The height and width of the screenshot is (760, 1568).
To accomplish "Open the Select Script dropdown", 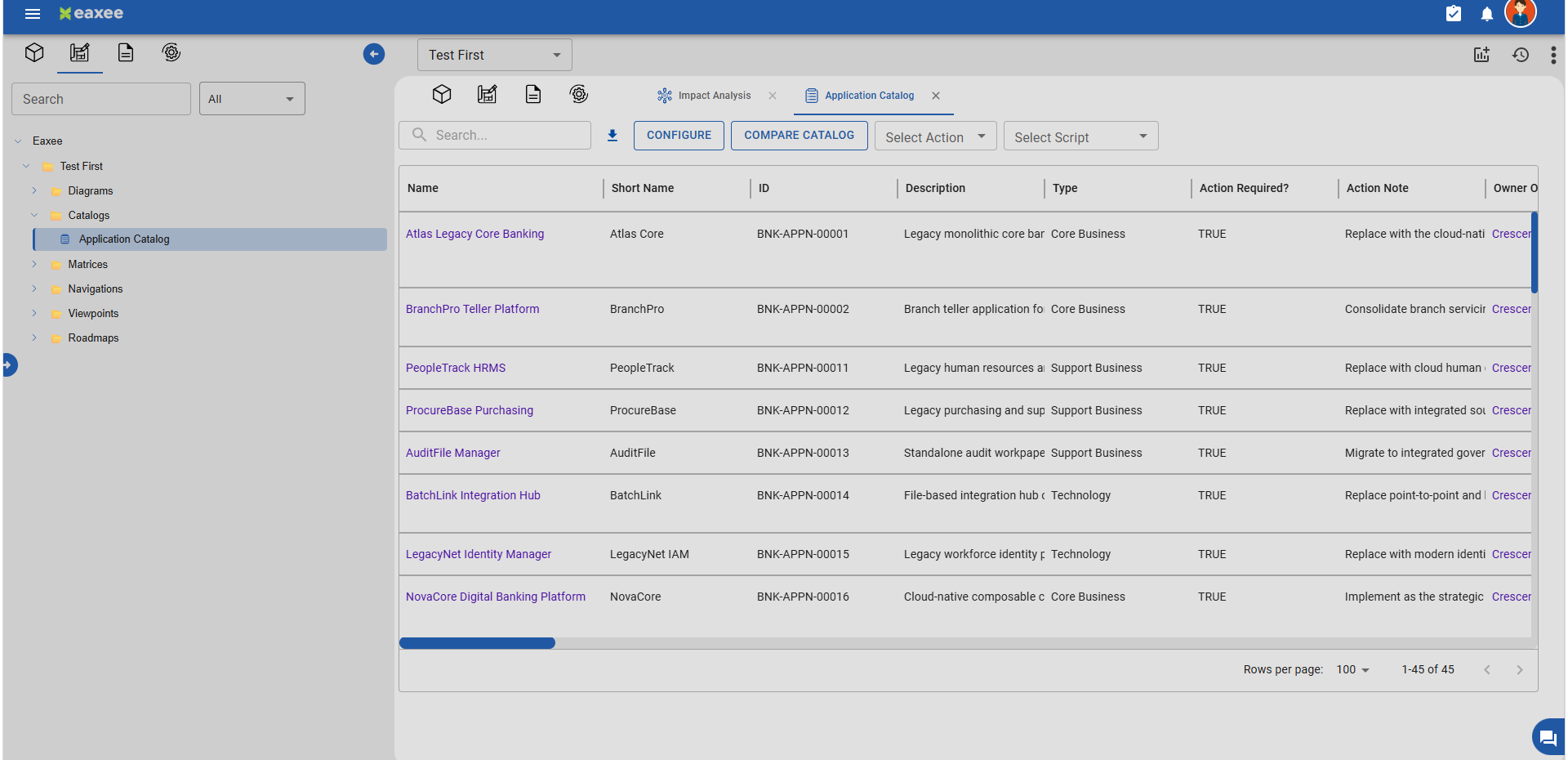I will coord(1080,136).
